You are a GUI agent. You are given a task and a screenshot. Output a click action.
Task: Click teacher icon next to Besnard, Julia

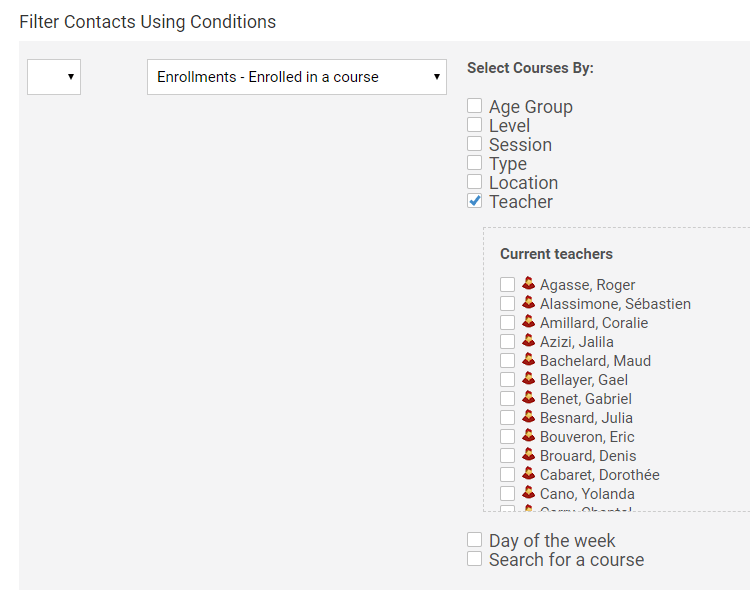[529, 417]
